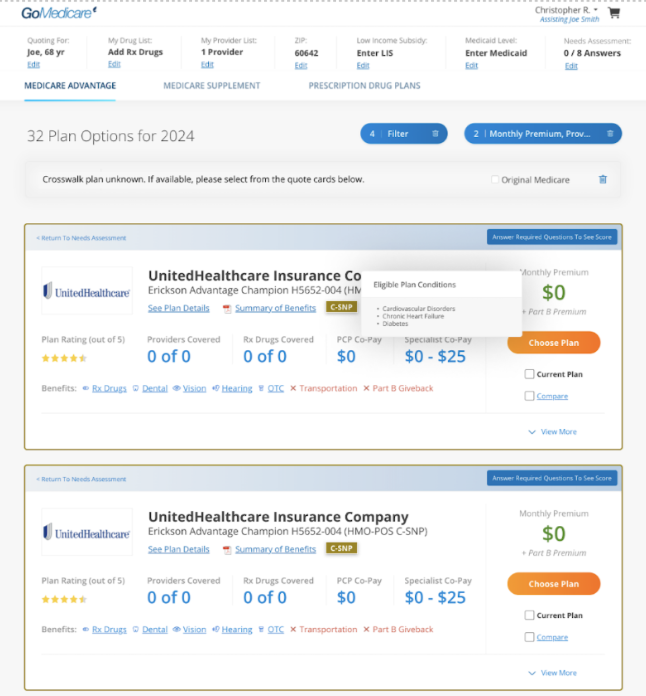The image size is (646, 696).
Task: Open the GoMedicare home logo
Action: [x=59, y=13]
